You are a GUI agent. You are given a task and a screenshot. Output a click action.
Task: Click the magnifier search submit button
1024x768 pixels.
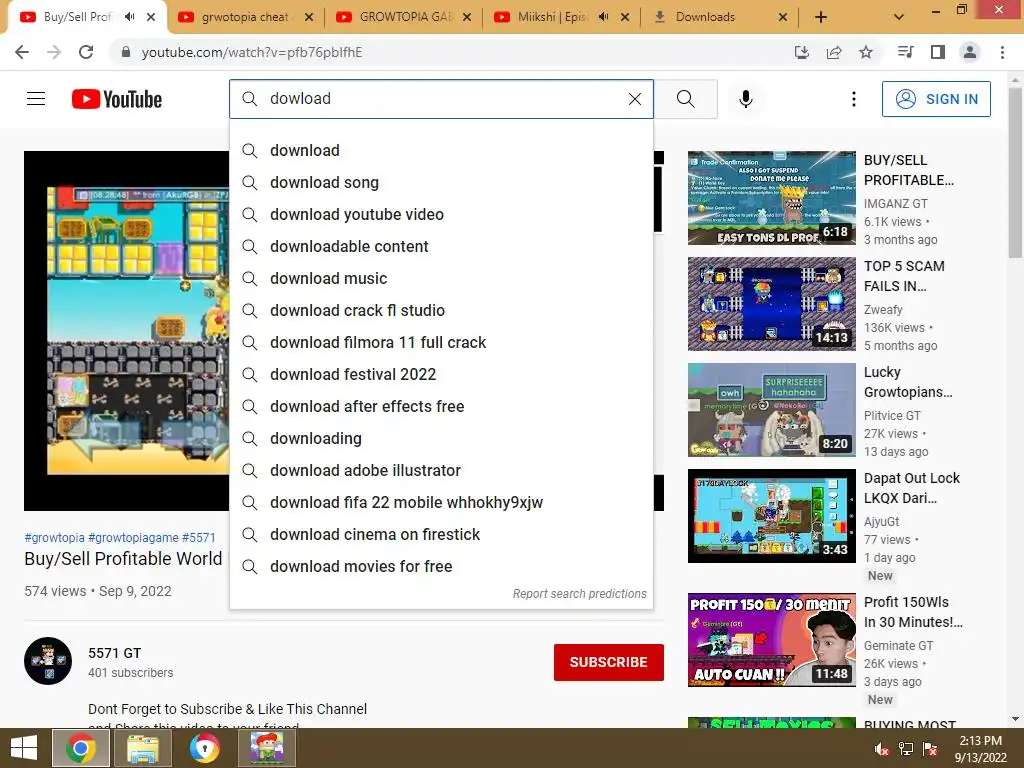pyautogui.click(x=686, y=99)
